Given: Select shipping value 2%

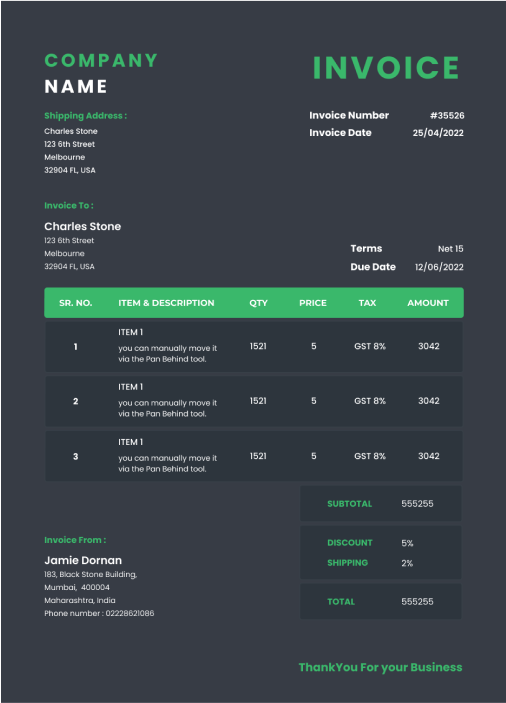Looking at the screenshot, I should click(407, 563).
